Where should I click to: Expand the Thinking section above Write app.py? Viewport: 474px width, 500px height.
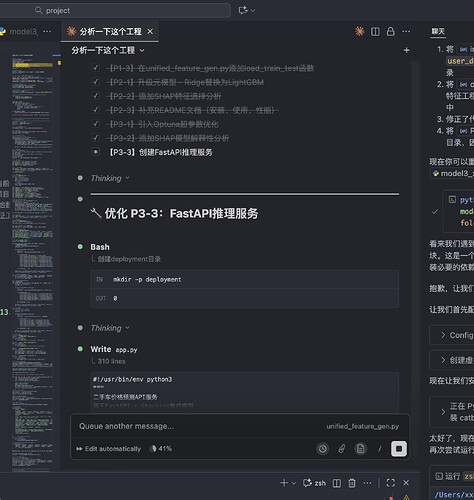coord(110,328)
